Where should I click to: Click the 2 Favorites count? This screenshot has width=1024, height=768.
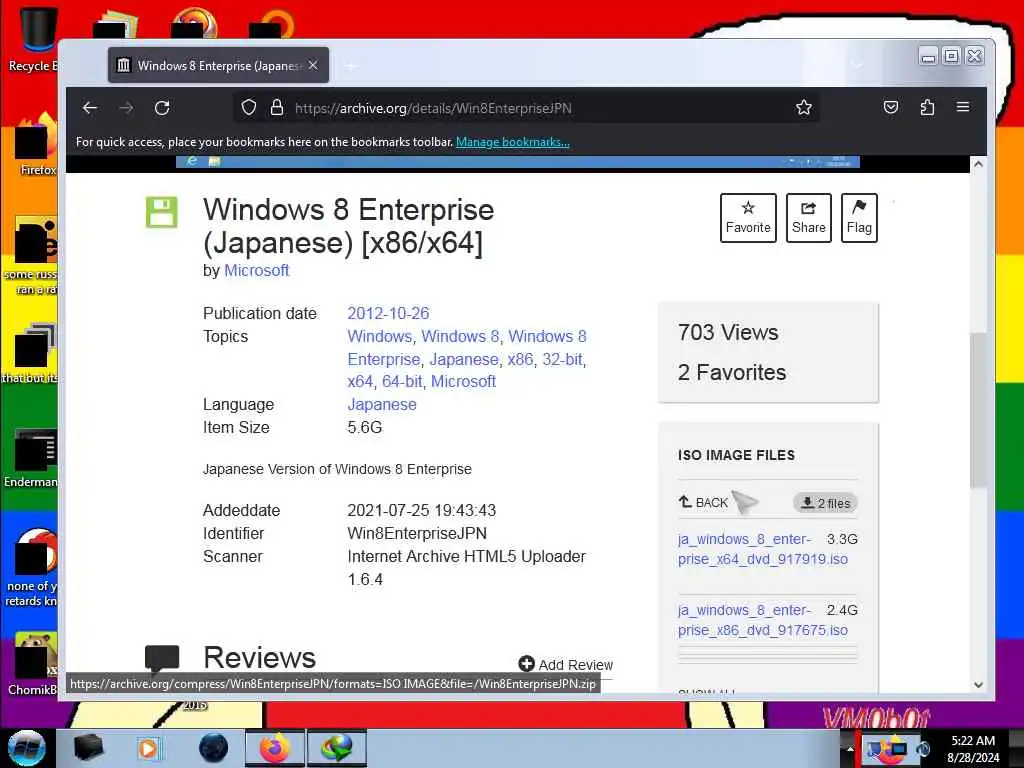[732, 372]
